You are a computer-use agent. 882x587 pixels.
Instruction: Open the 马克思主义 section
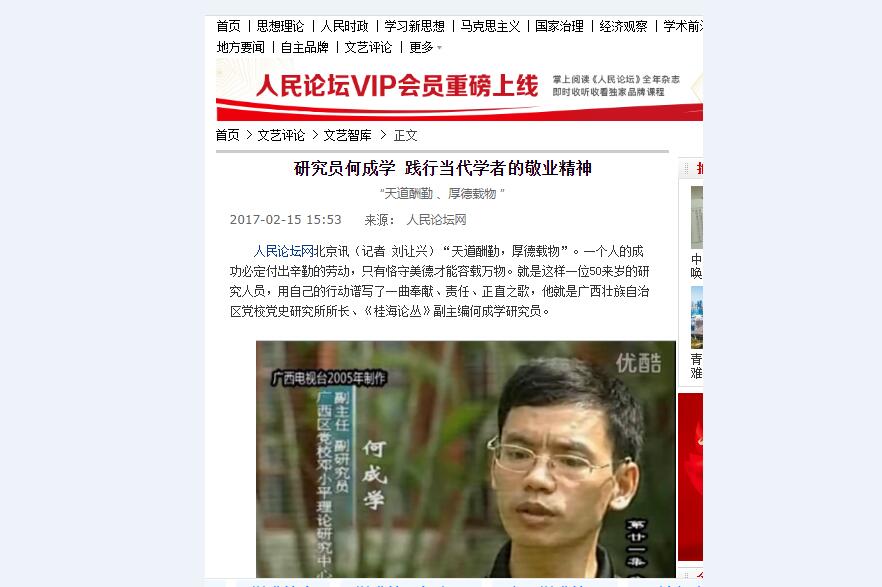(x=490, y=26)
